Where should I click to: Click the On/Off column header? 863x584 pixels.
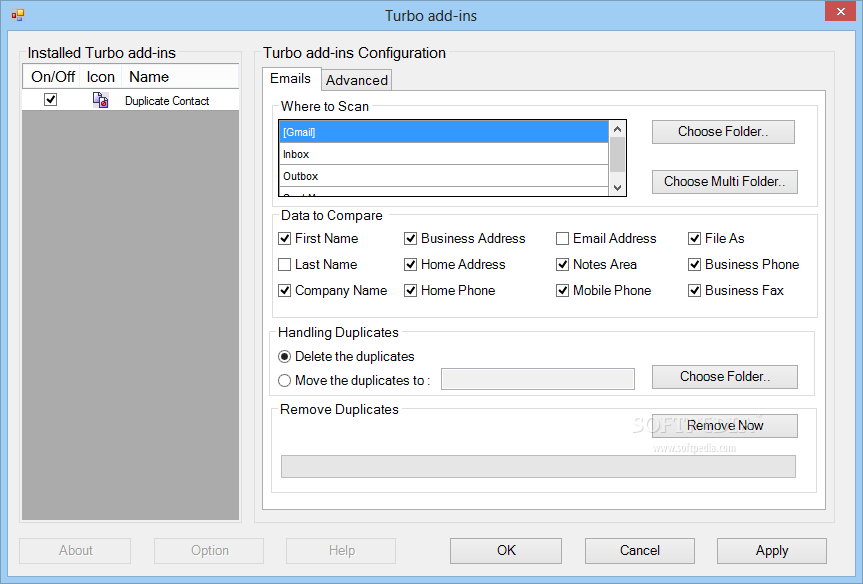coord(52,77)
